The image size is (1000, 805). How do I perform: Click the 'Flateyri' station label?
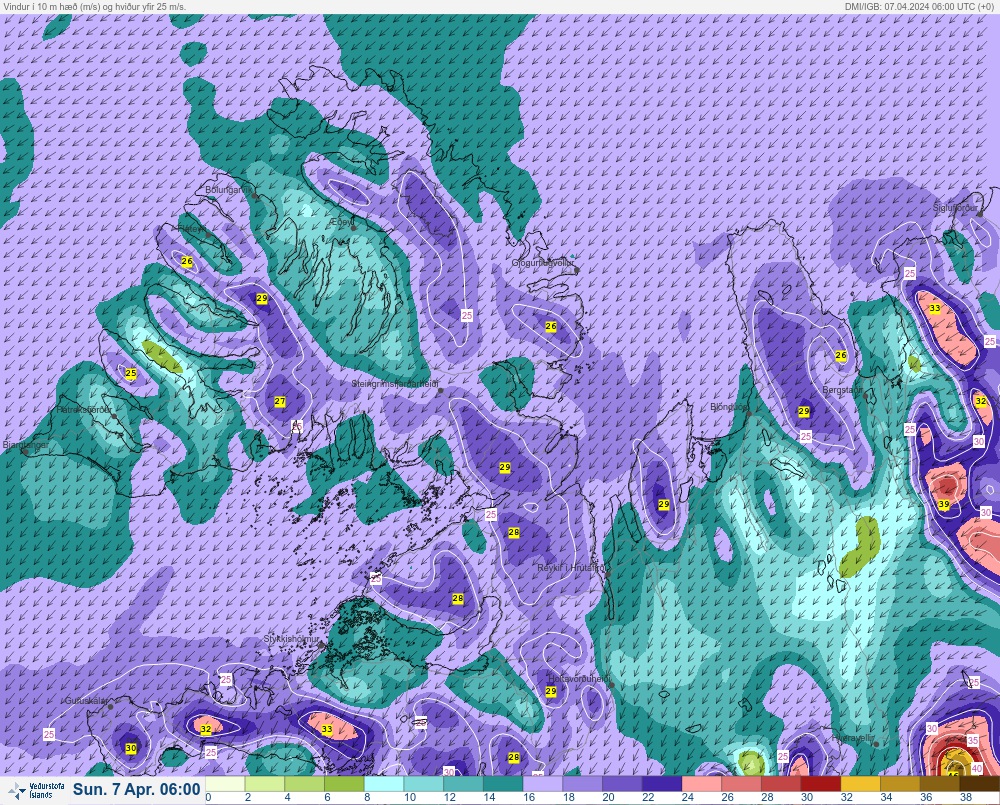tap(192, 228)
